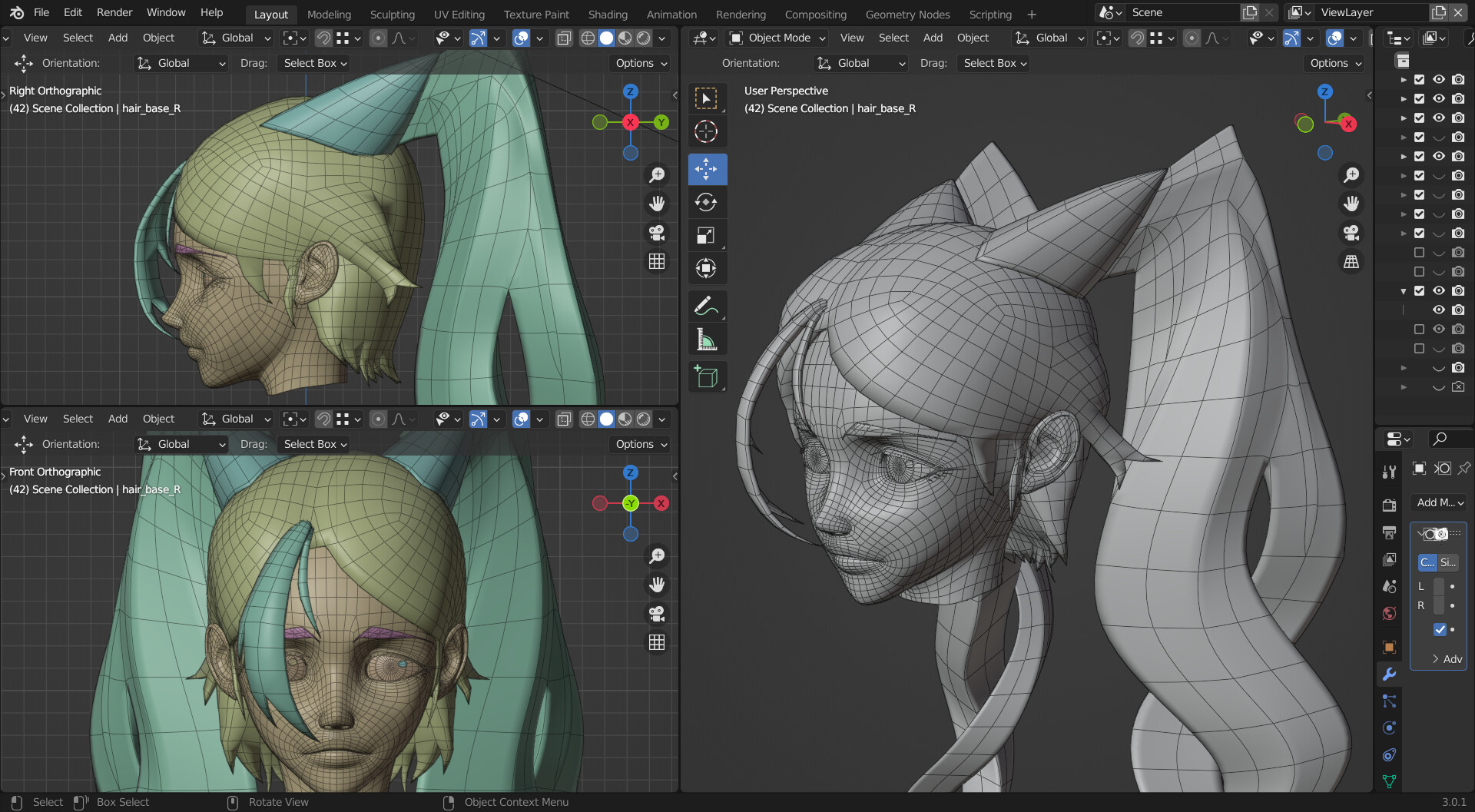
Task: Select the Select Box tool in the toolbar
Action: pos(706,98)
